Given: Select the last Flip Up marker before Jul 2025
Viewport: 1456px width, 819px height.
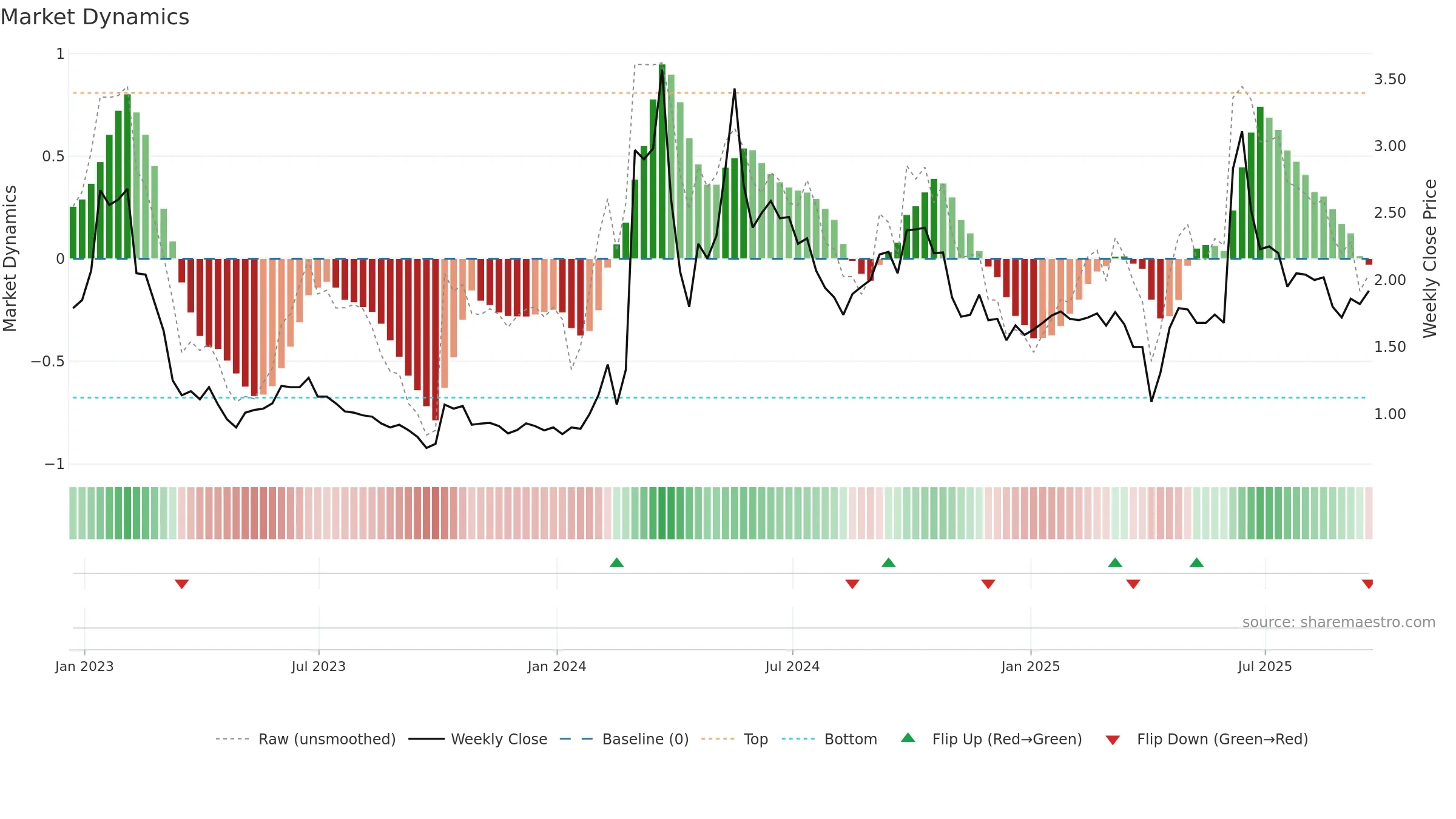Looking at the screenshot, I should [x=1196, y=562].
